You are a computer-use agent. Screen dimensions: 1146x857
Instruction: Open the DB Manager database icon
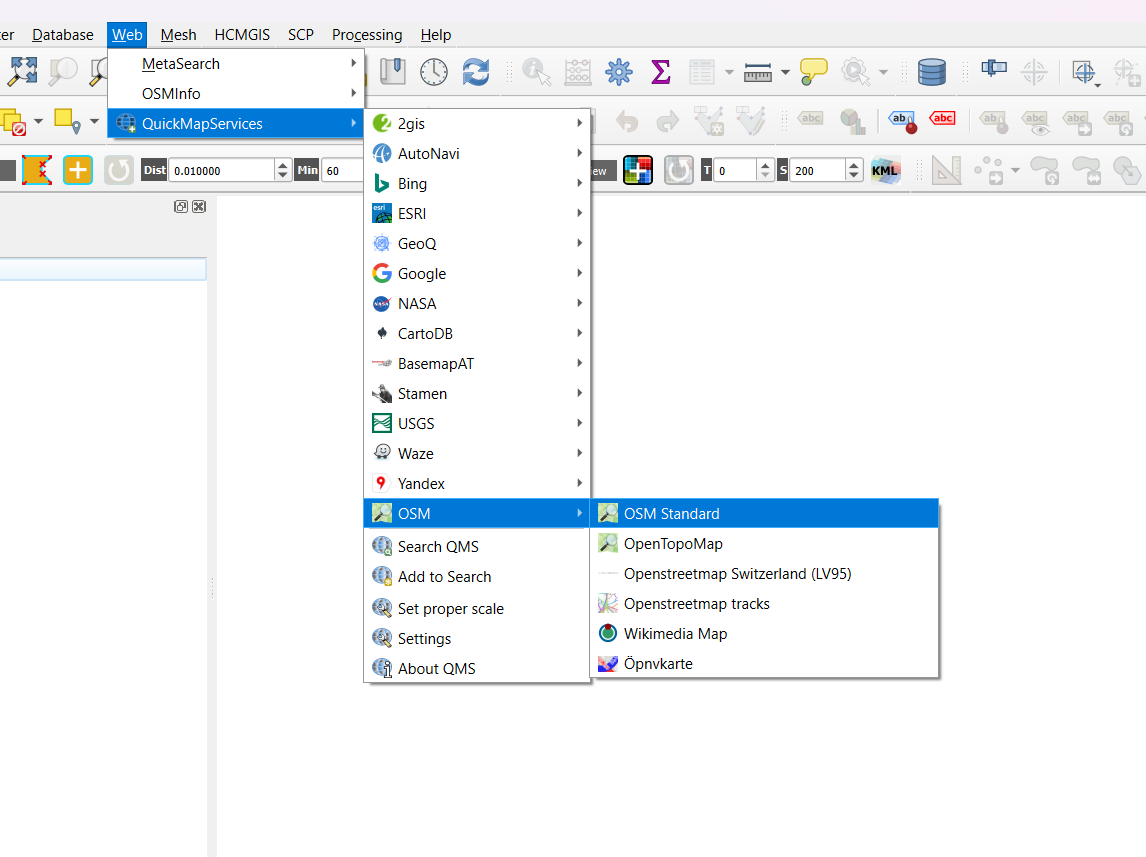pyautogui.click(x=932, y=72)
